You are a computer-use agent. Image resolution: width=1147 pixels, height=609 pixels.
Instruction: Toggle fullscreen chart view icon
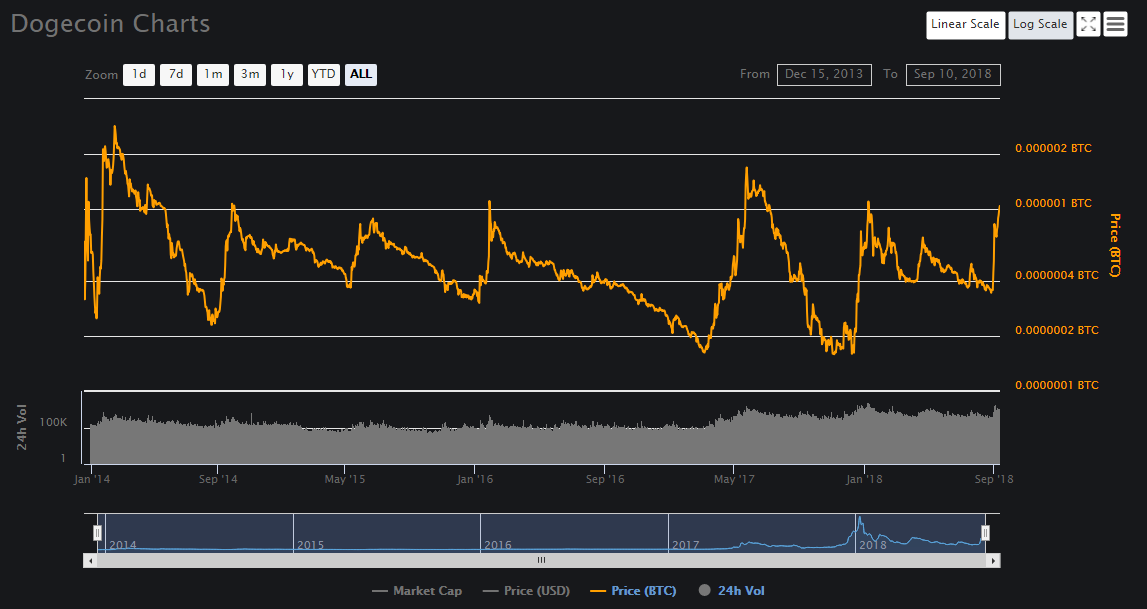pyautogui.click(x=1088, y=24)
